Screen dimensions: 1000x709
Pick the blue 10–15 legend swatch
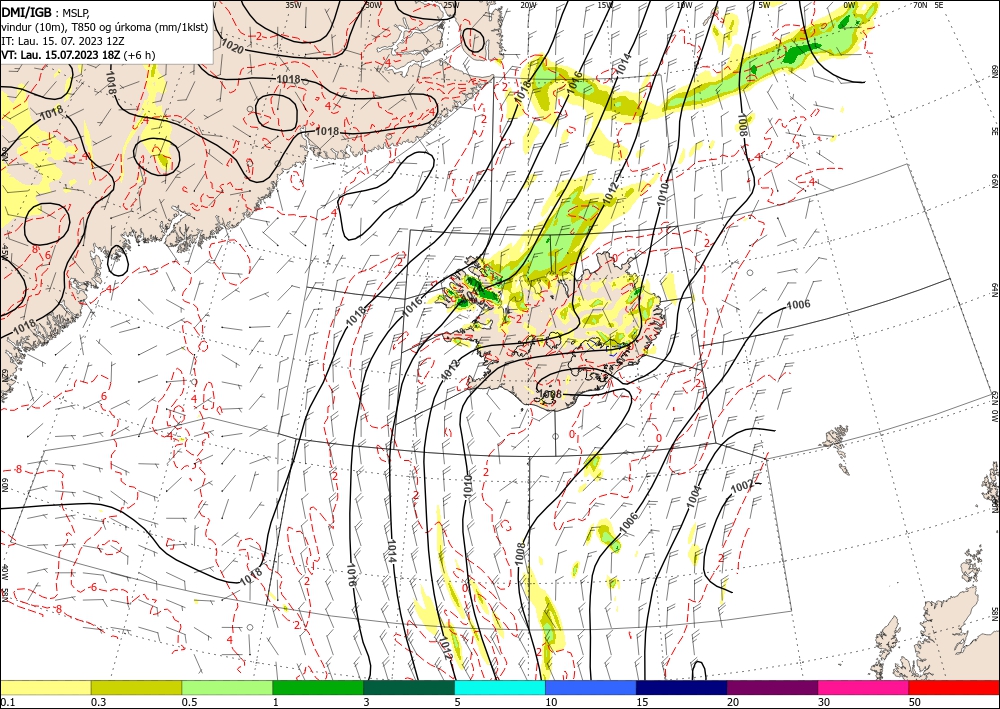pos(591,688)
